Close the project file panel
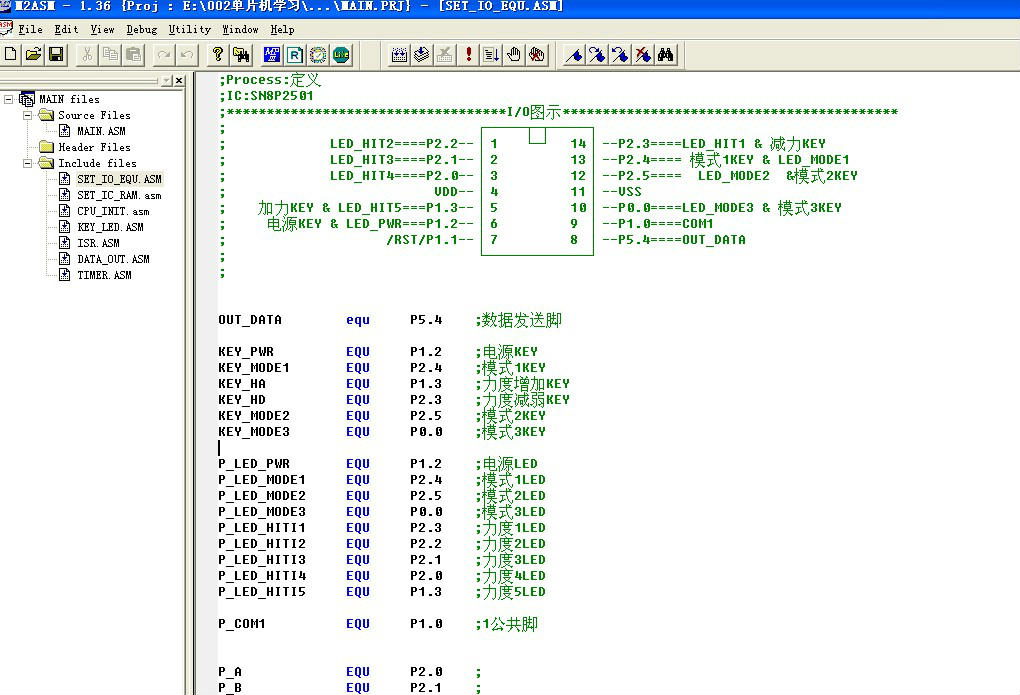This screenshot has height=695, width=1020. pos(179,80)
